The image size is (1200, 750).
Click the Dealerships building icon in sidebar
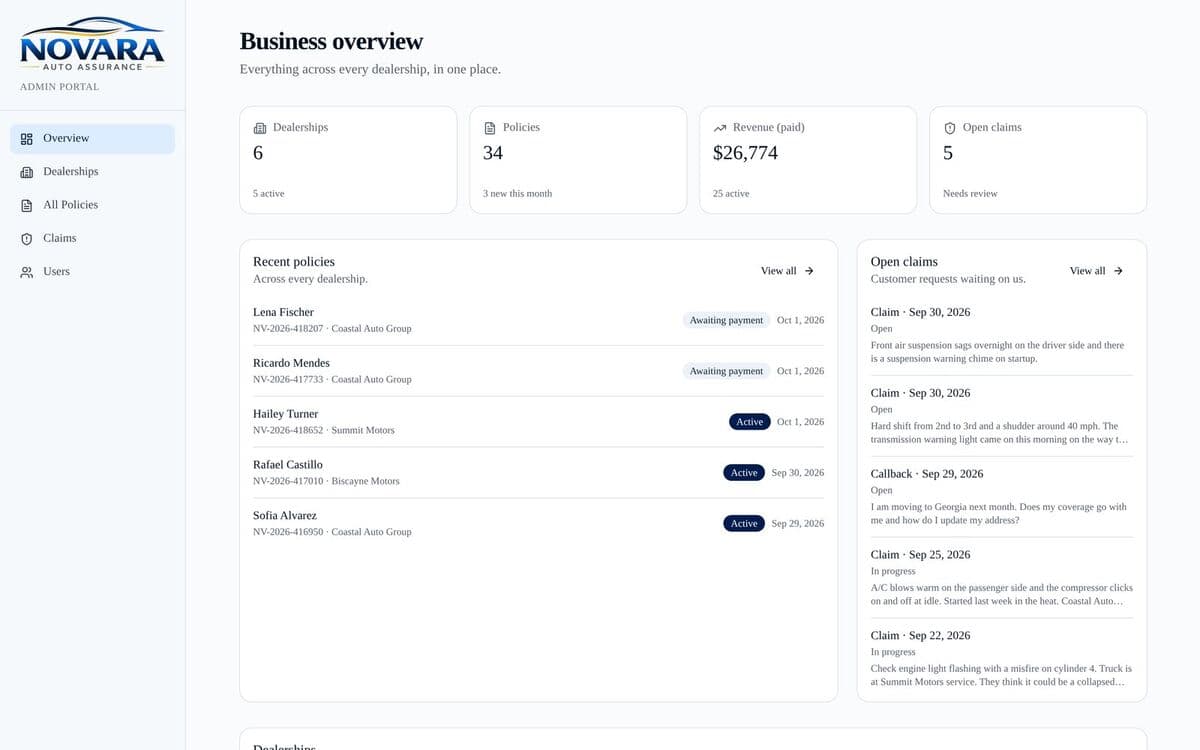[27, 172]
